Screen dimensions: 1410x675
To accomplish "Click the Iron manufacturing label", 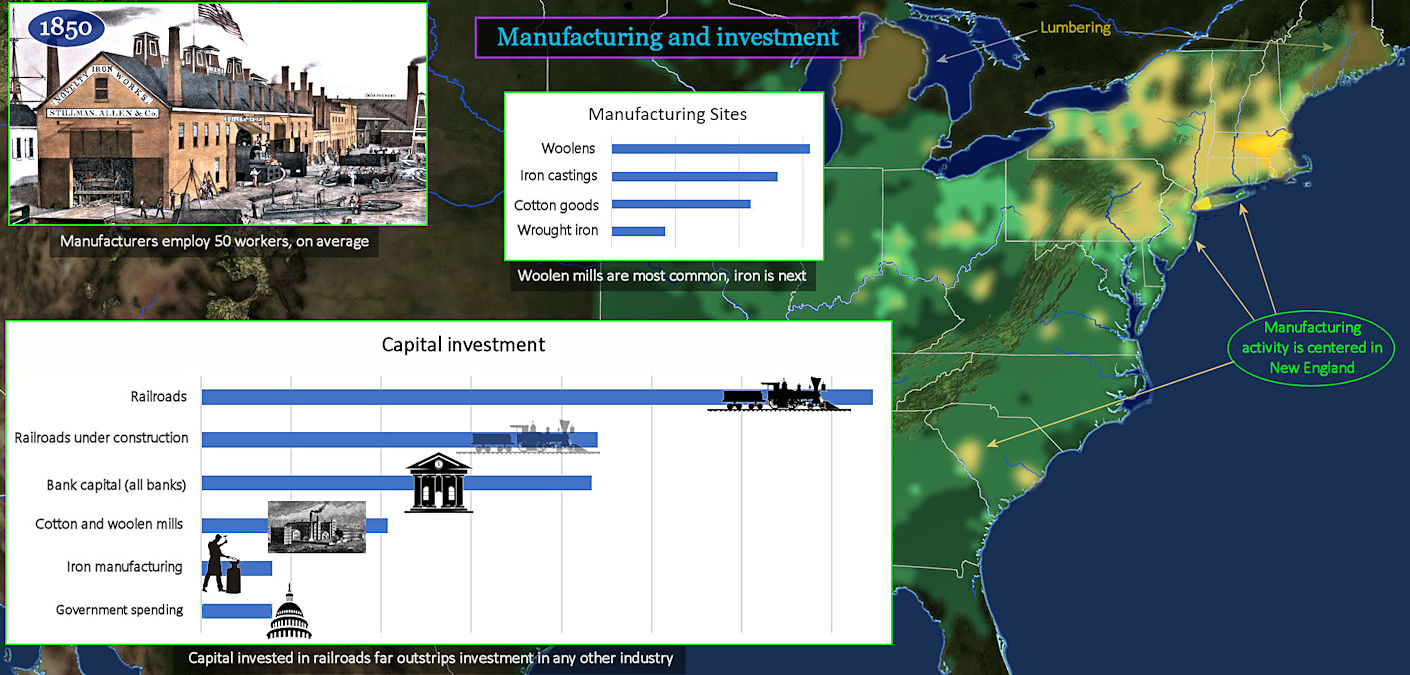I will pyautogui.click(x=125, y=567).
